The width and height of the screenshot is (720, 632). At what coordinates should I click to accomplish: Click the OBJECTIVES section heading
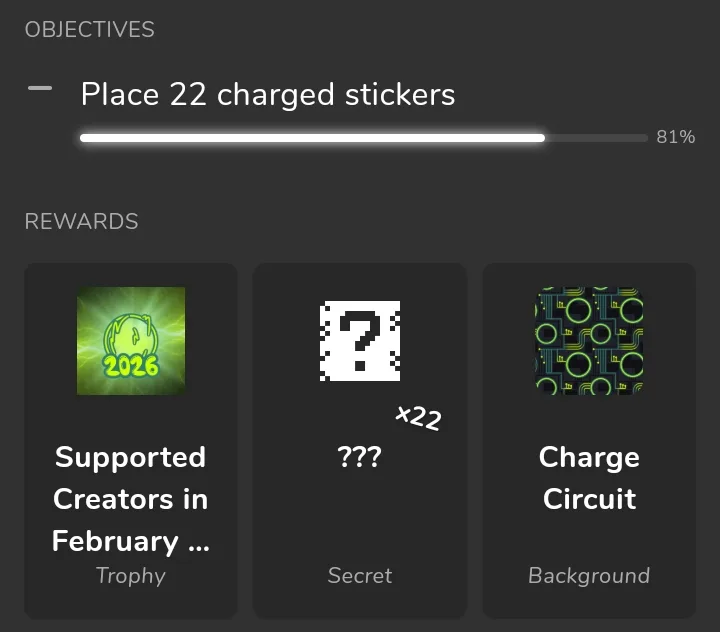point(89,29)
